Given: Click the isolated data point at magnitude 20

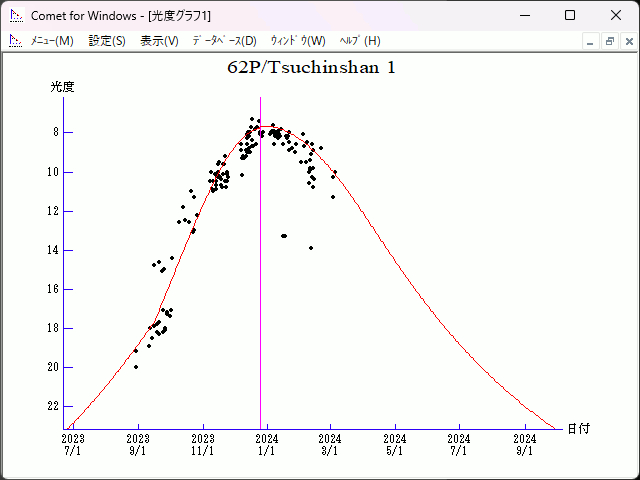Looking at the screenshot, I should [x=136, y=367].
